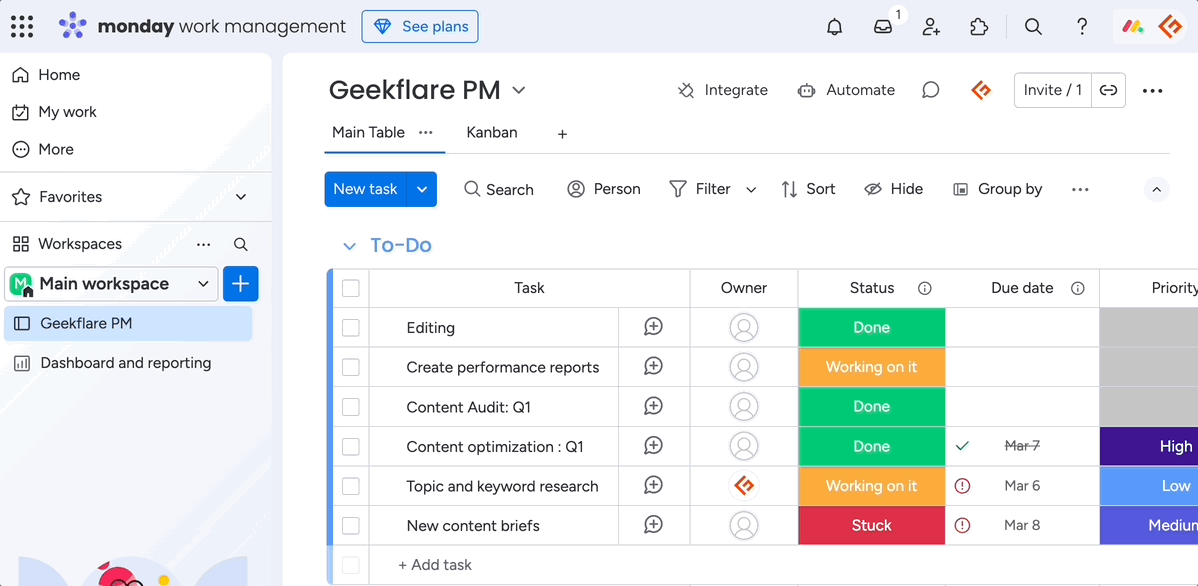Expand the Favorites section
The width and height of the screenshot is (1198, 586).
(241, 197)
